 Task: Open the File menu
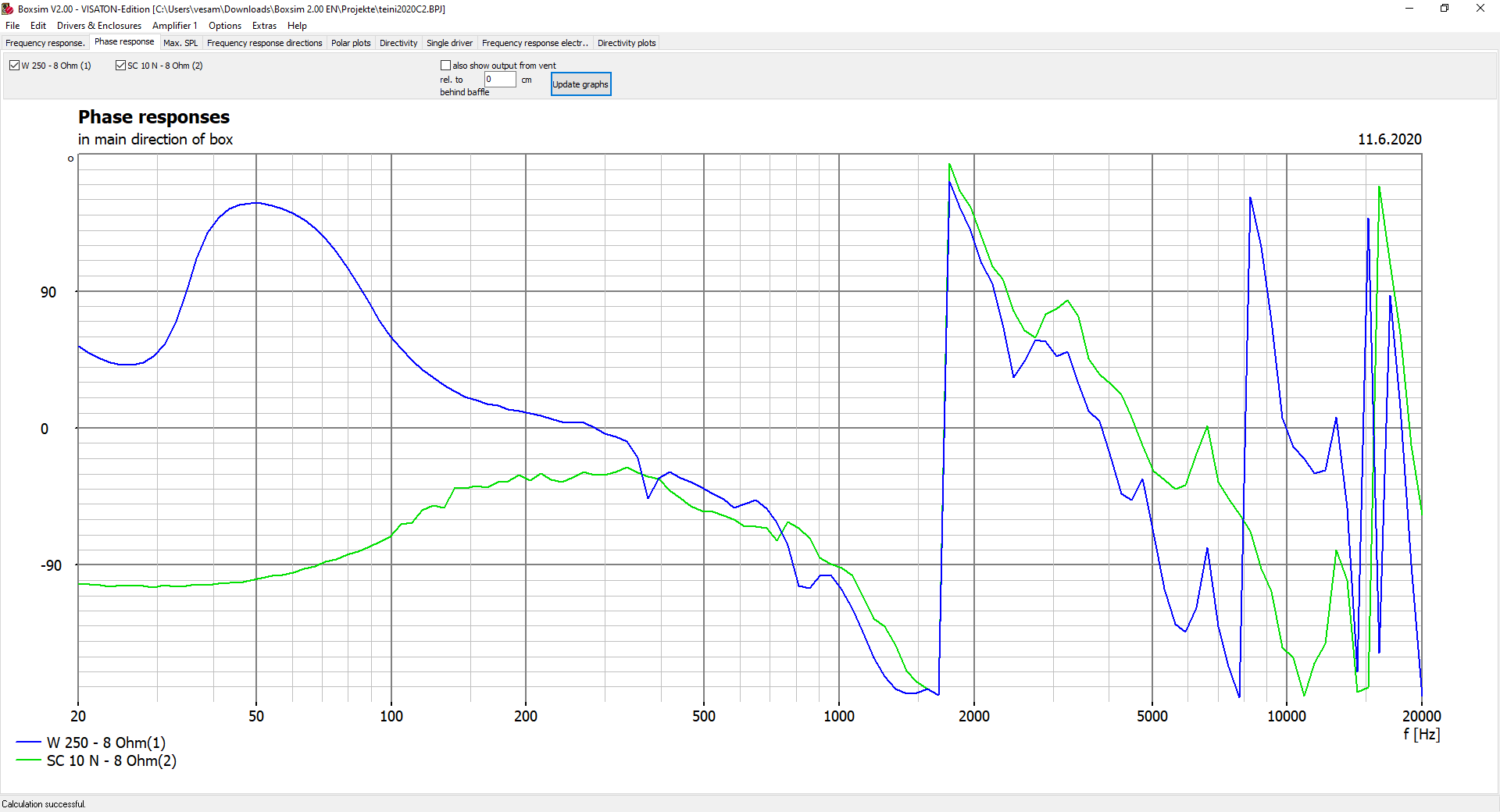tap(12, 26)
